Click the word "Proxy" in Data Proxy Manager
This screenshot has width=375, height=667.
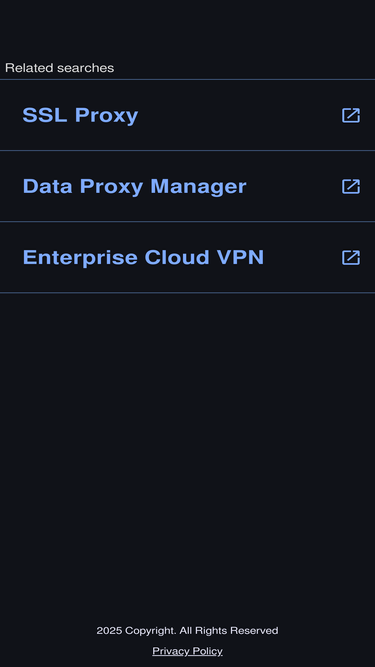[112, 187]
